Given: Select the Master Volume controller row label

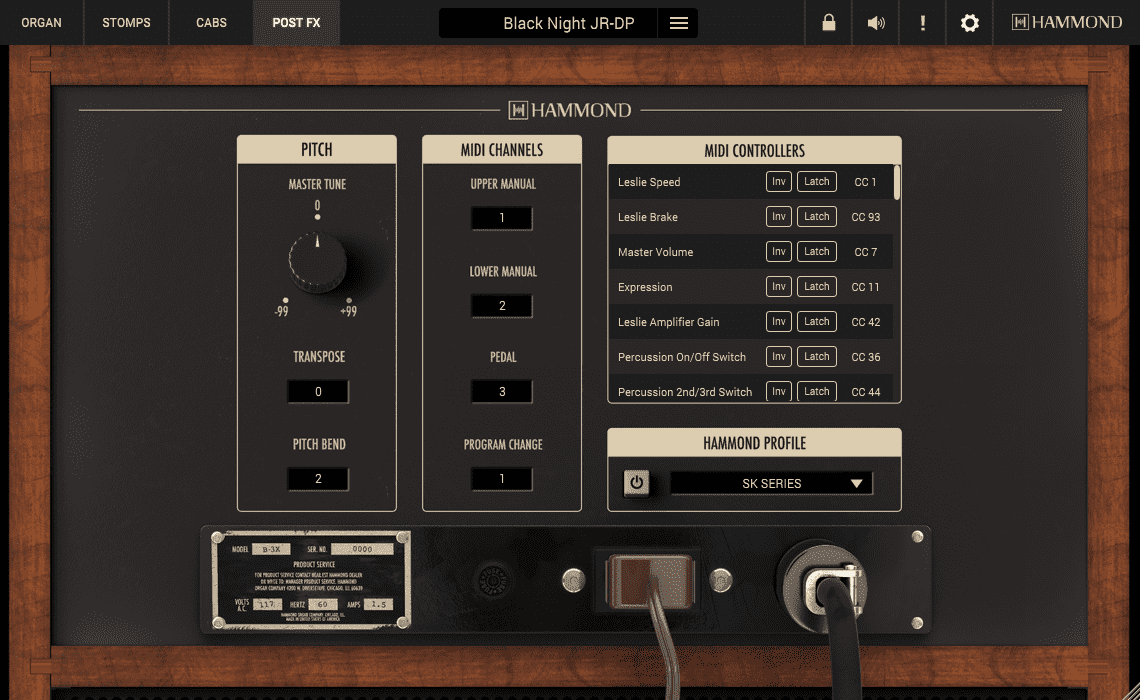Looking at the screenshot, I should point(655,252).
